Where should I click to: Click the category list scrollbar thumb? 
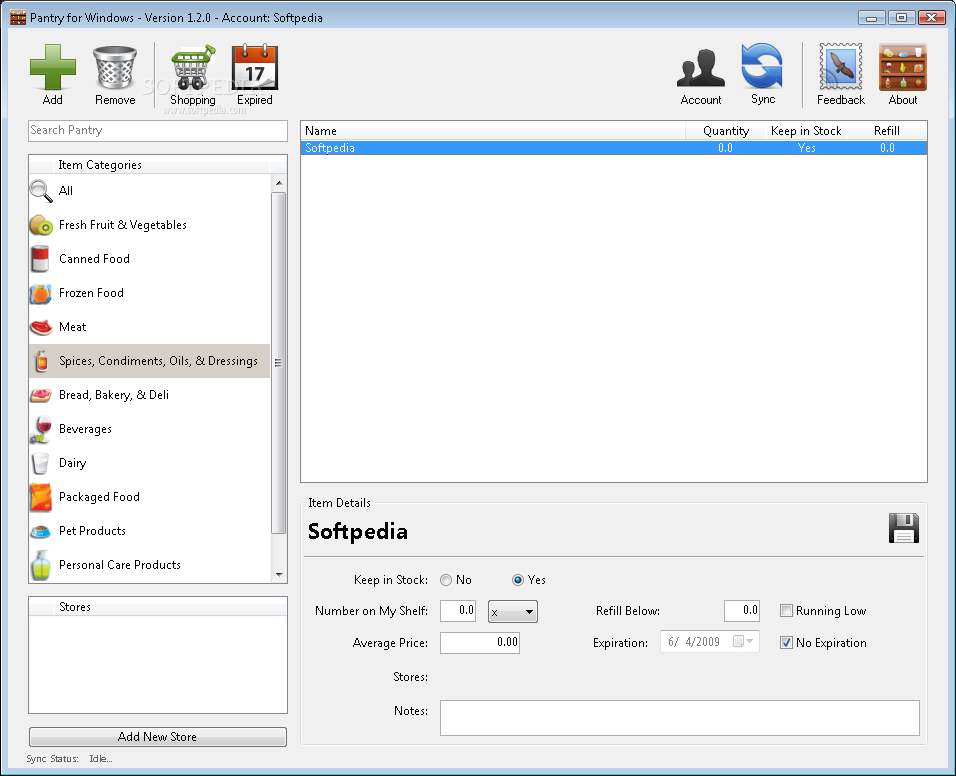pyautogui.click(x=279, y=363)
